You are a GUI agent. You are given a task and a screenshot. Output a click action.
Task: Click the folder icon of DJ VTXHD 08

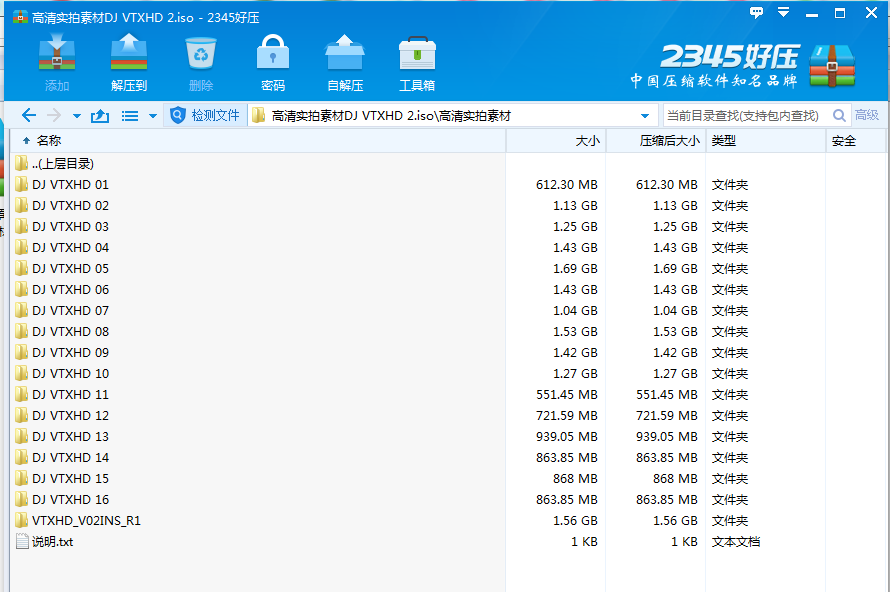22,331
